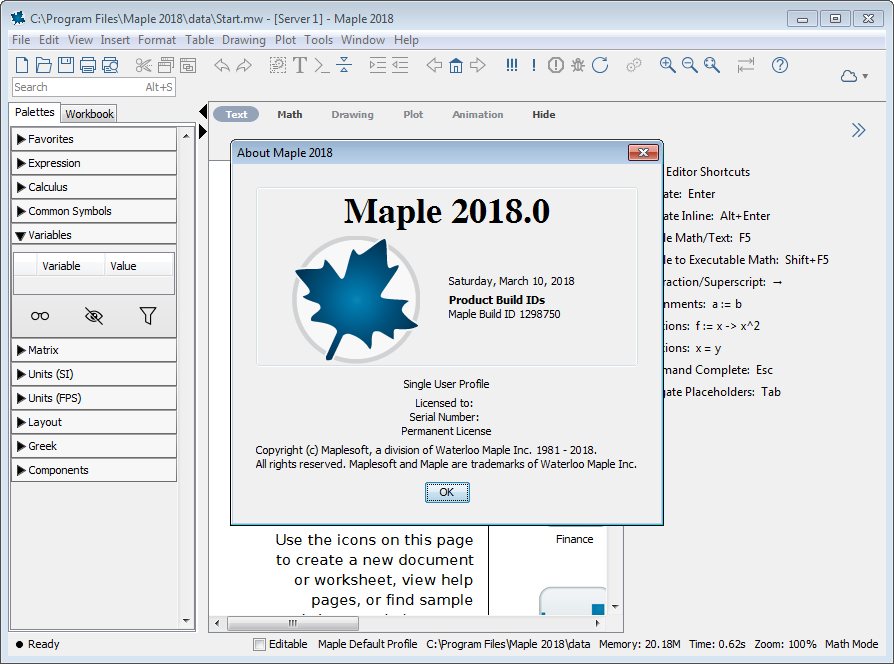Expand the Calculus palette
The width and height of the screenshot is (894, 664).
coord(94,187)
